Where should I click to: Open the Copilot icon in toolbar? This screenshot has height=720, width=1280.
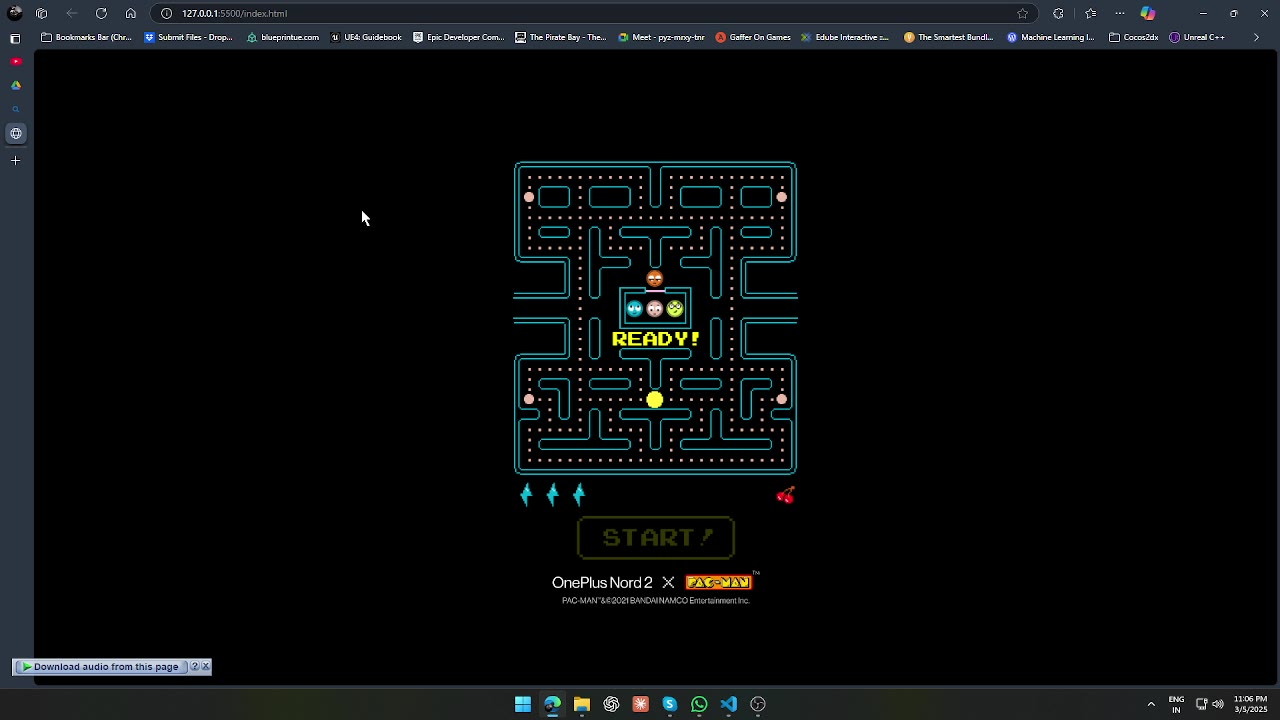click(x=1148, y=13)
